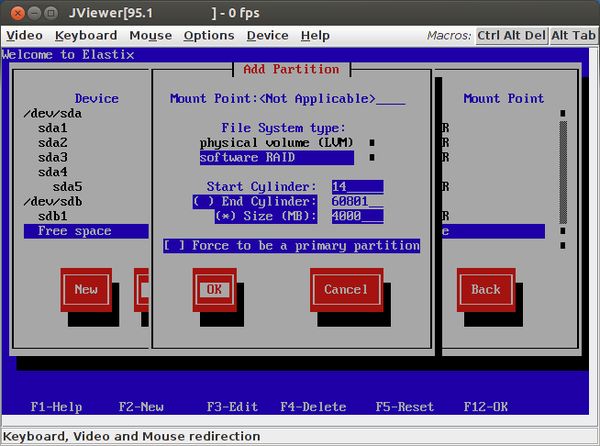The image size is (600, 446).
Task: Open the Mouse menu
Action: (150, 36)
